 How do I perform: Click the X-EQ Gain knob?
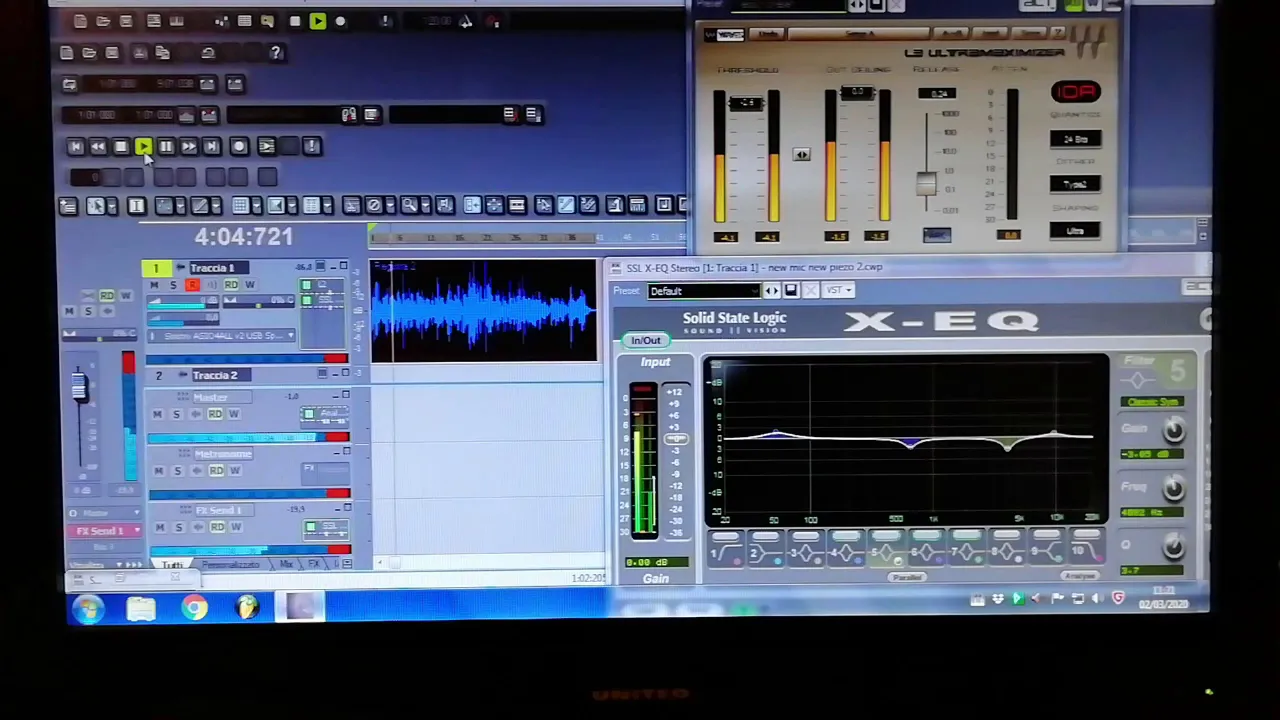[x=1173, y=430]
